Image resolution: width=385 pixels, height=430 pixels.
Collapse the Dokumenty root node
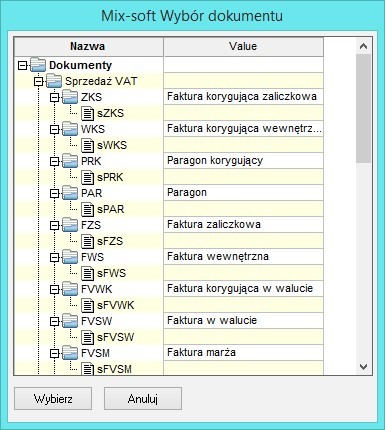[23, 65]
